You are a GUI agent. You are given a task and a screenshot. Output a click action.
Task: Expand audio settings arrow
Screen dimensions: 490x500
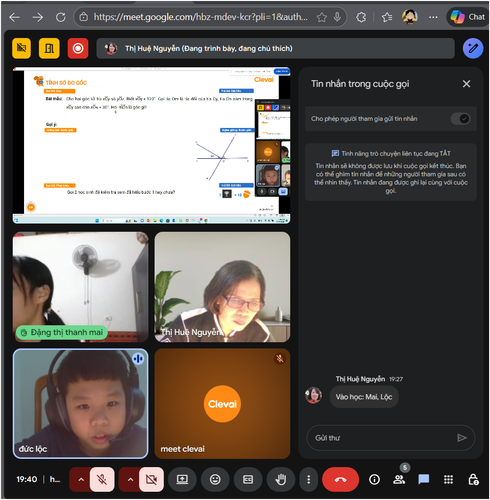point(81,479)
